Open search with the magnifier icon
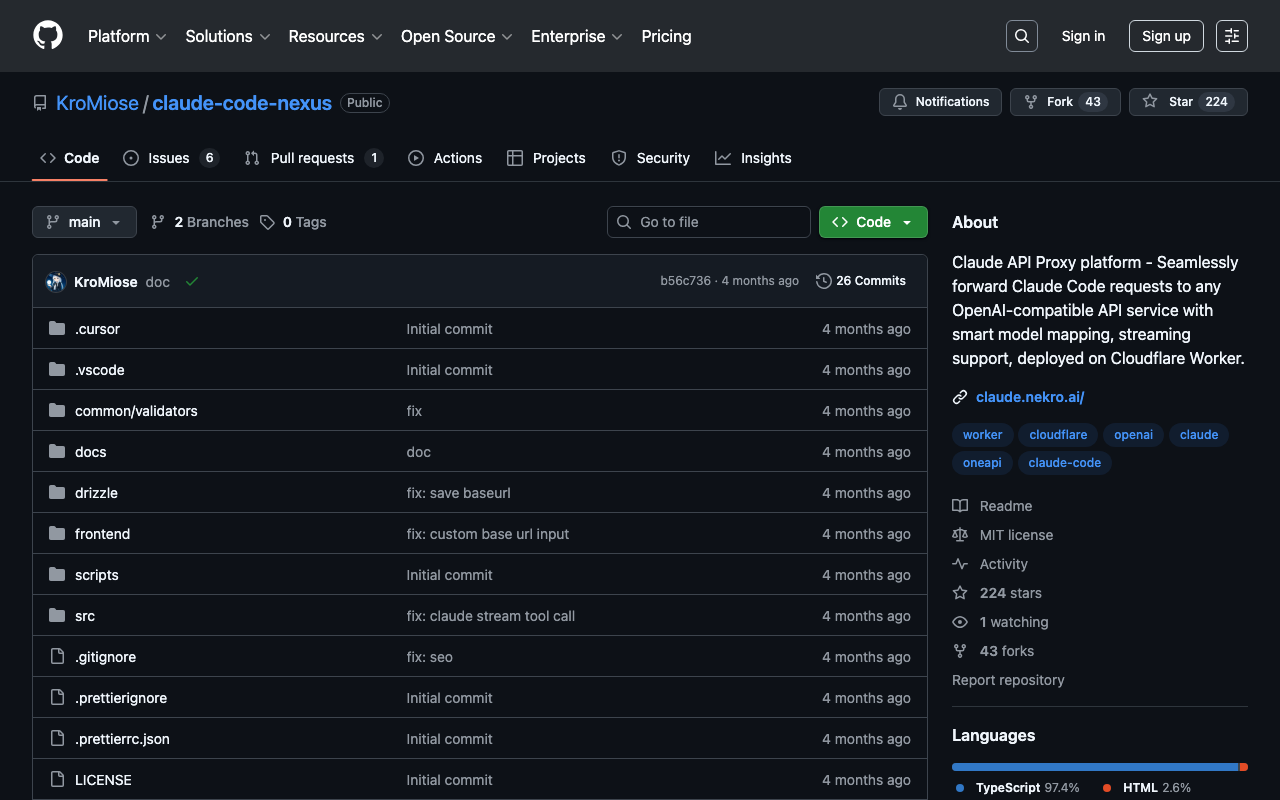 (x=1021, y=36)
